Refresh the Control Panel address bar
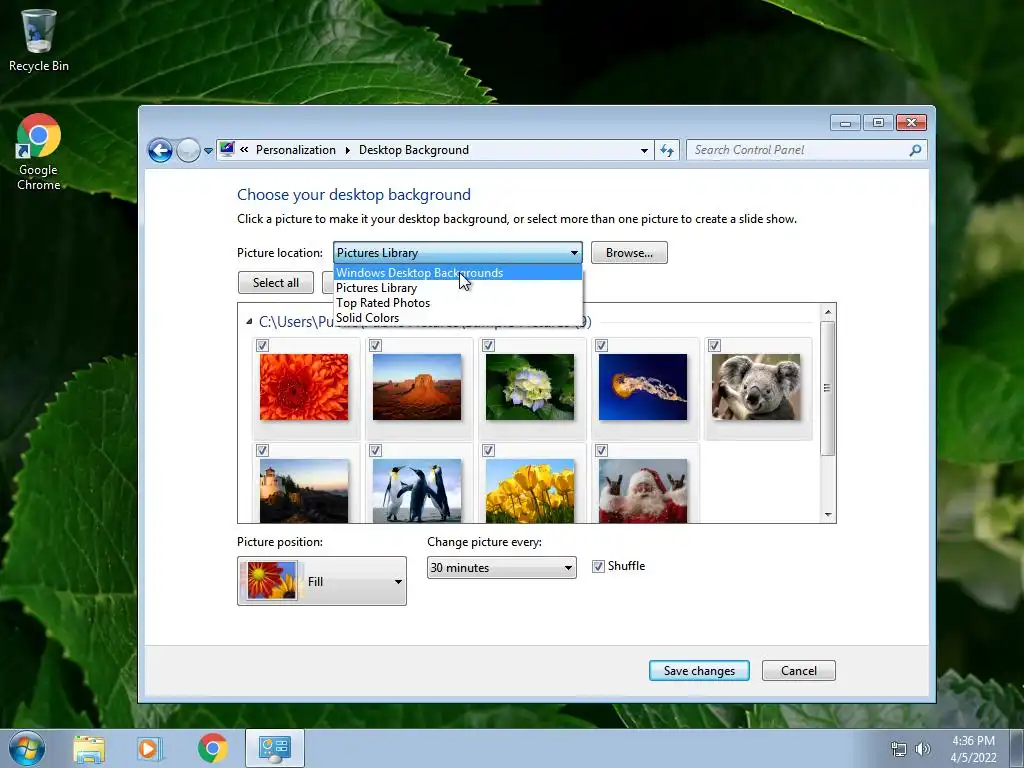Image resolution: width=1024 pixels, height=768 pixels. 667,150
